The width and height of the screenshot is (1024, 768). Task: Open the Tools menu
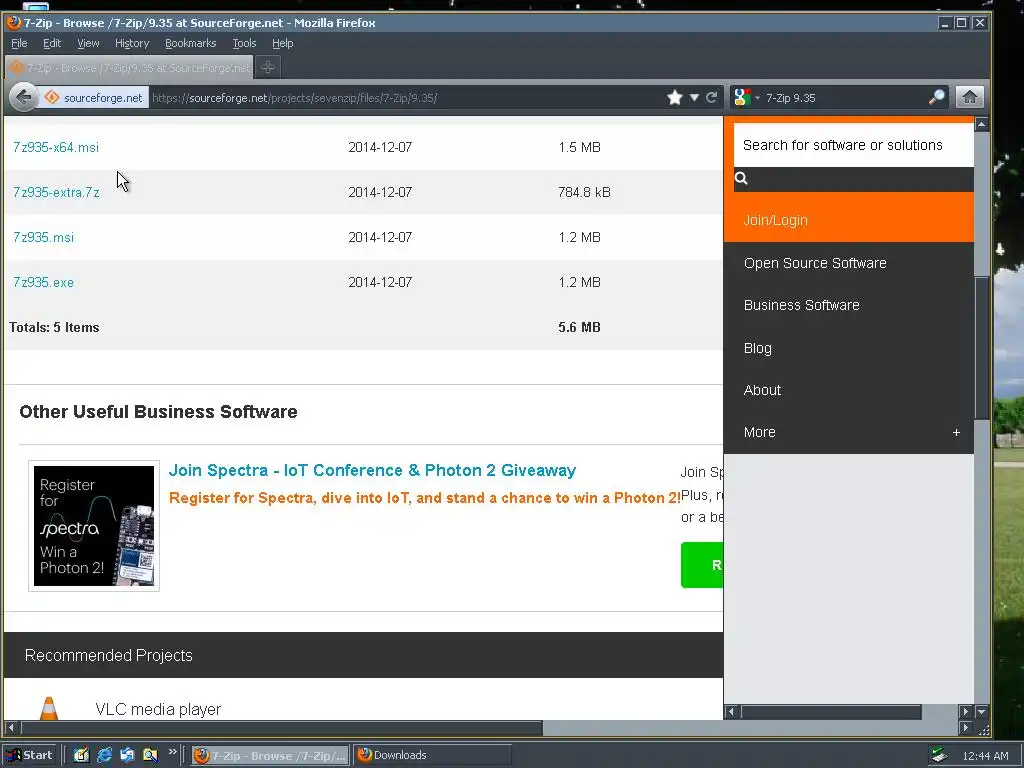coord(244,43)
